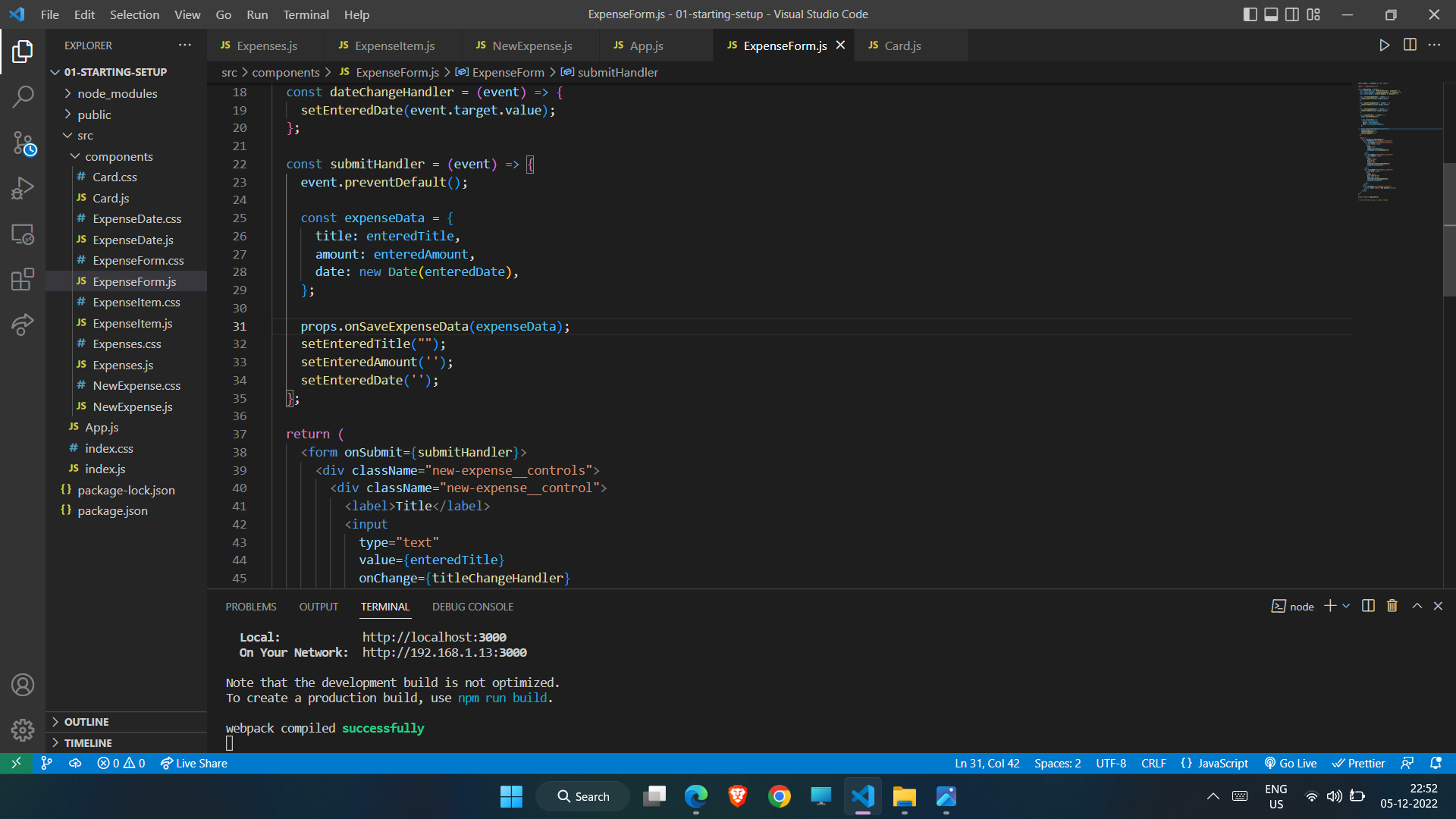Split the editor to the right

coord(1410,45)
